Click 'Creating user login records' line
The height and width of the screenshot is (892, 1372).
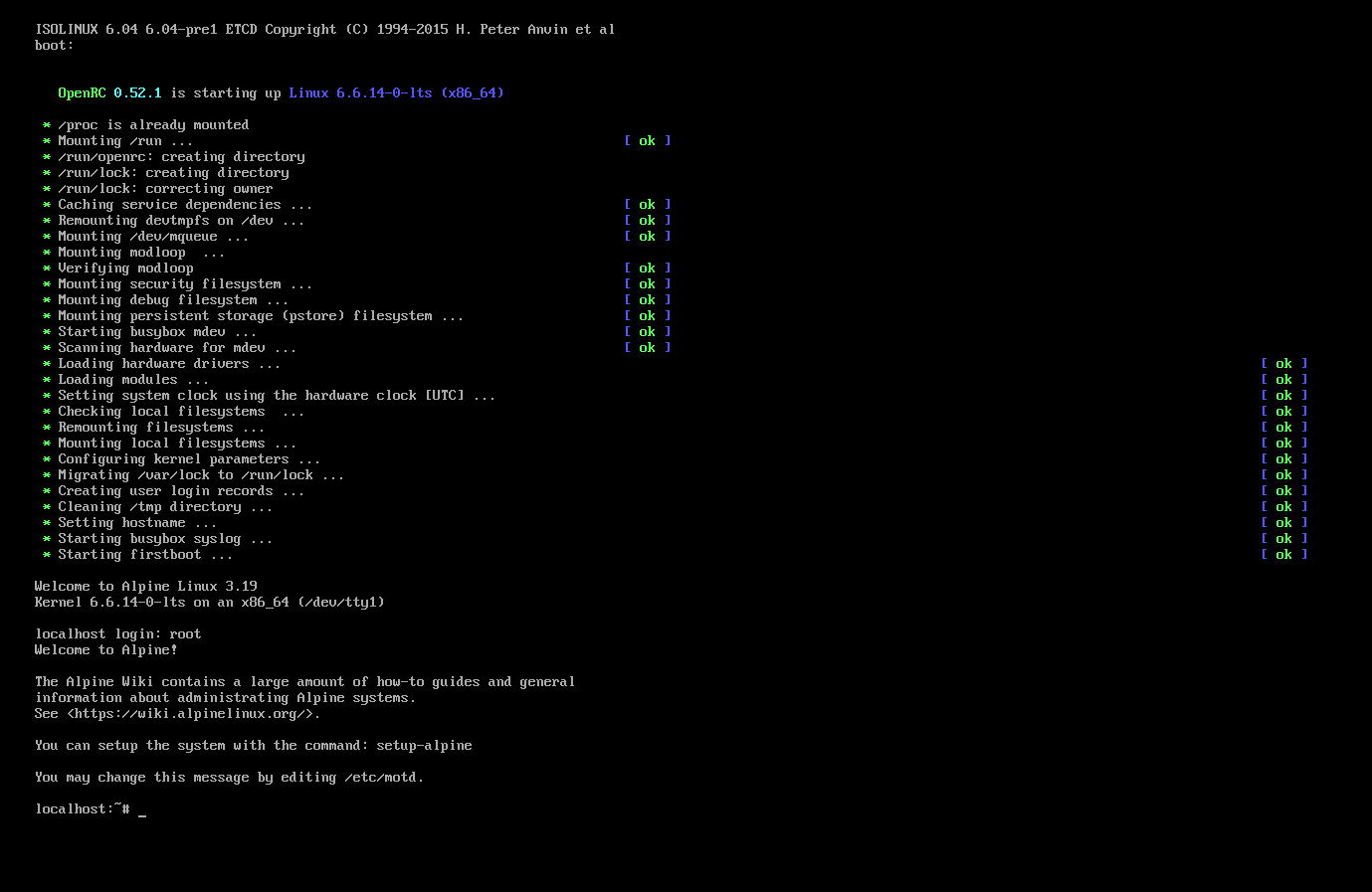(181, 491)
